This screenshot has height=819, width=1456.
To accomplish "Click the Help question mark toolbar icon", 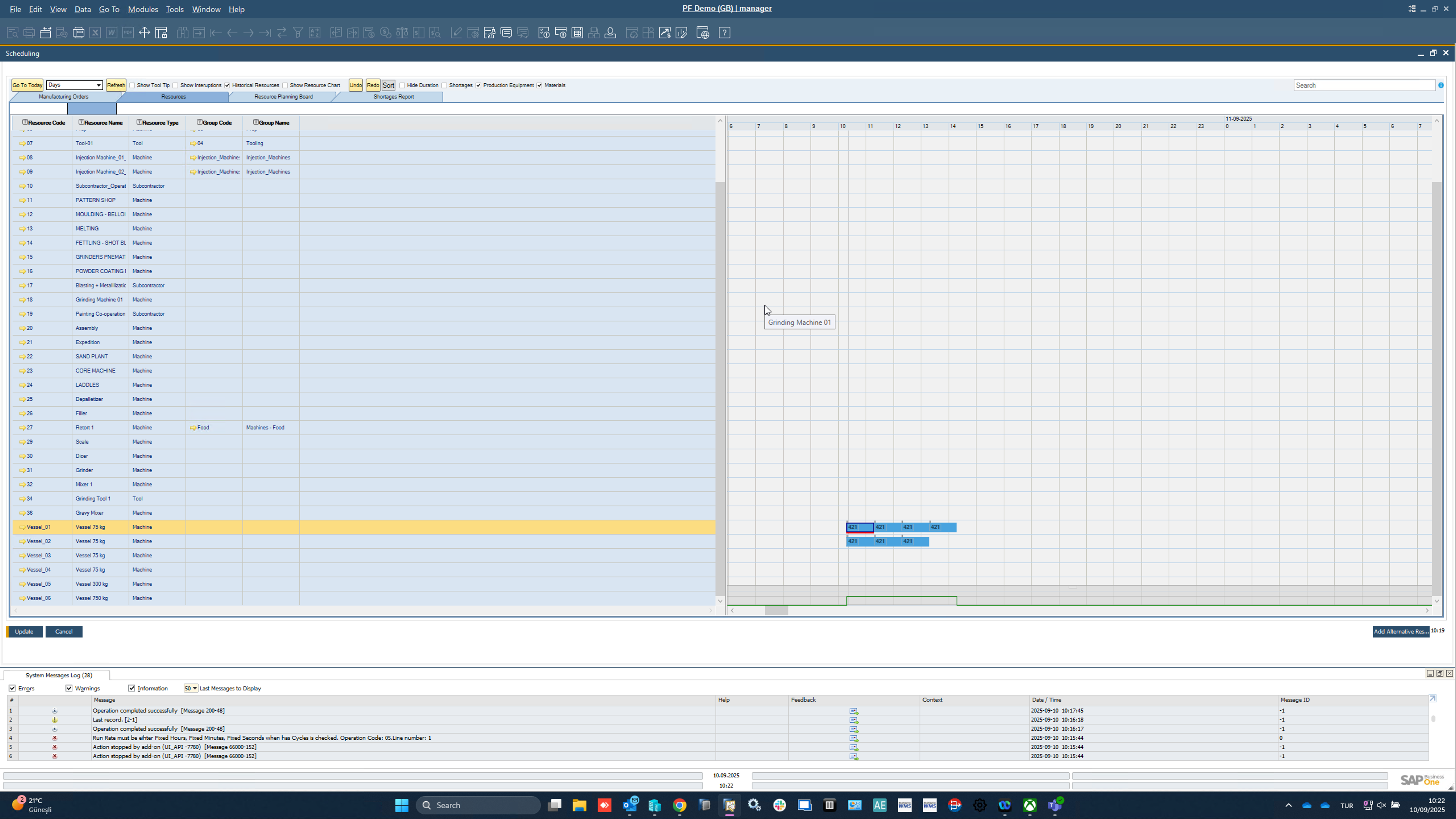I will (x=724, y=33).
